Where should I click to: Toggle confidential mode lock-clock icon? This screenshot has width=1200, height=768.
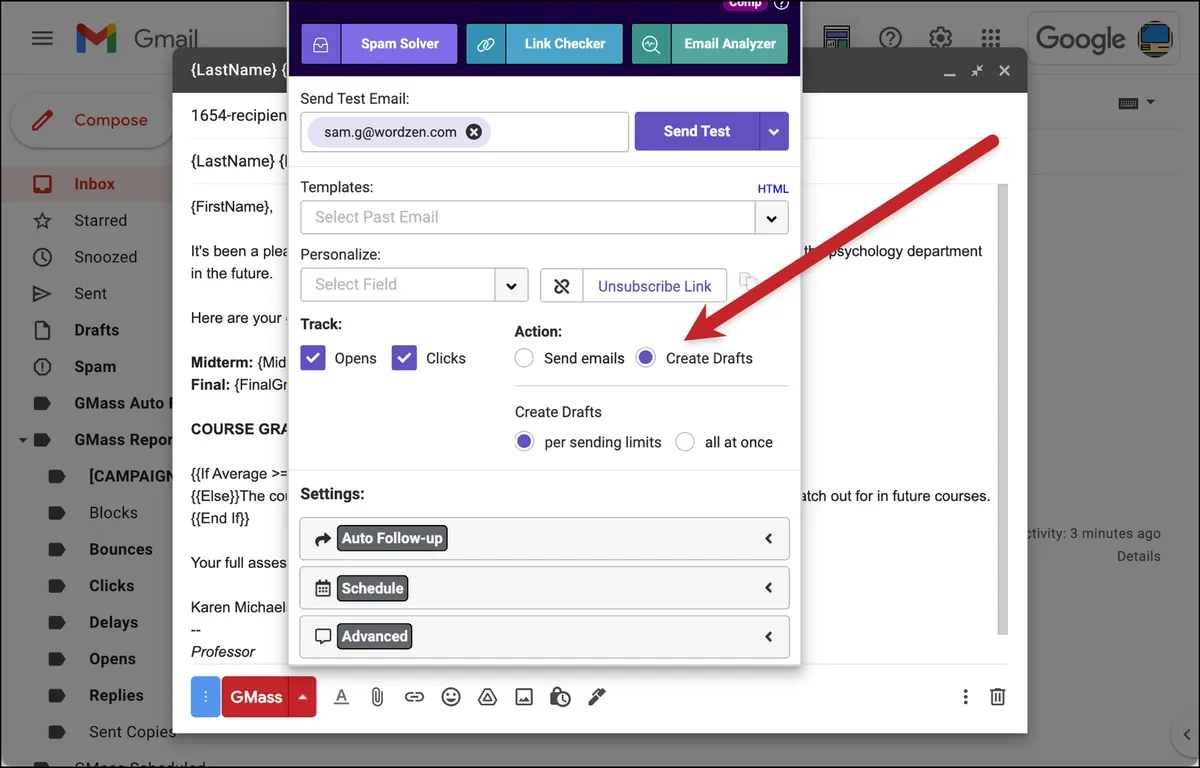point(560,697)
